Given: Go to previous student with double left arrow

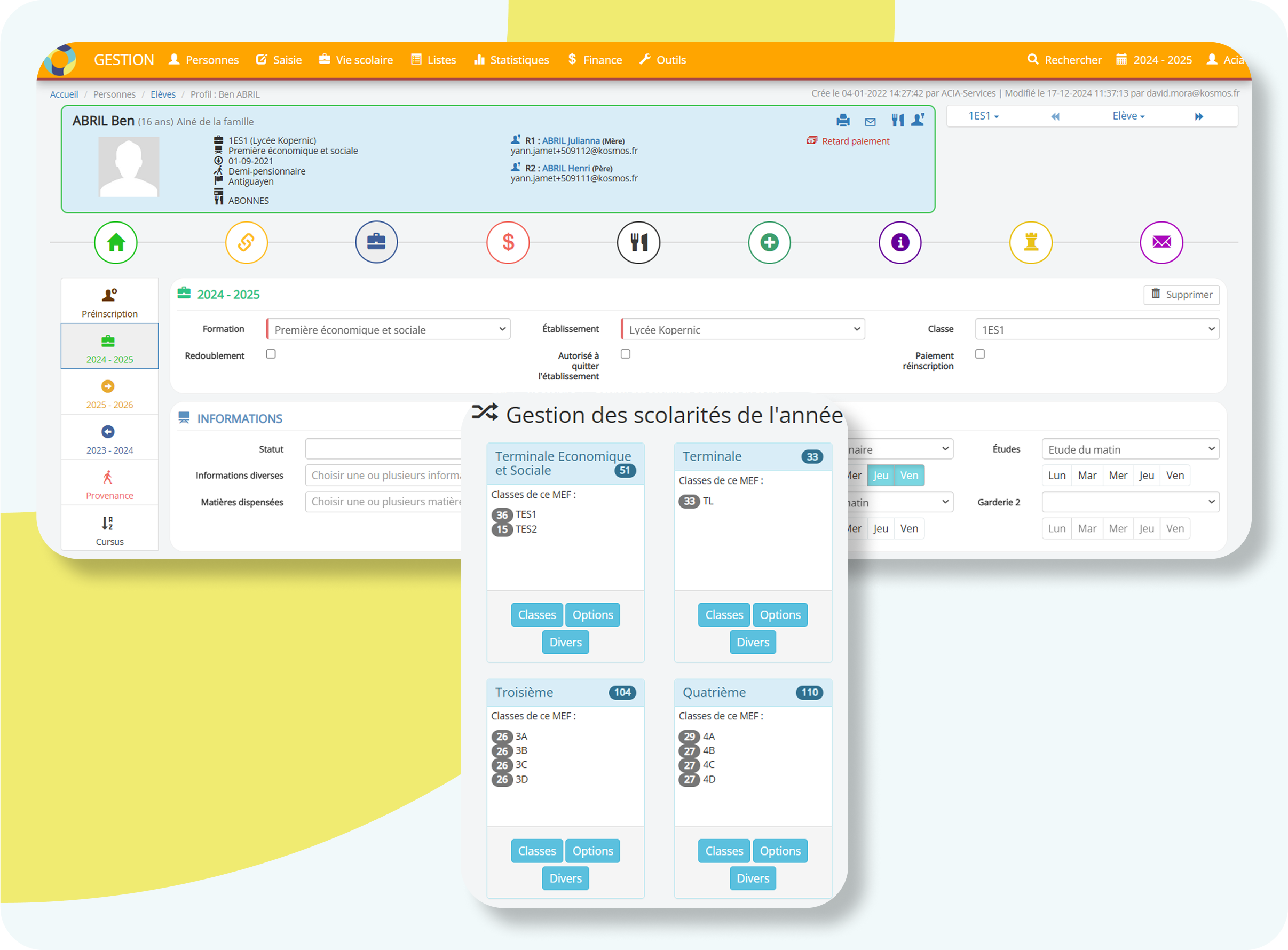Looking at the screenshot, I should click(1055, 117).
